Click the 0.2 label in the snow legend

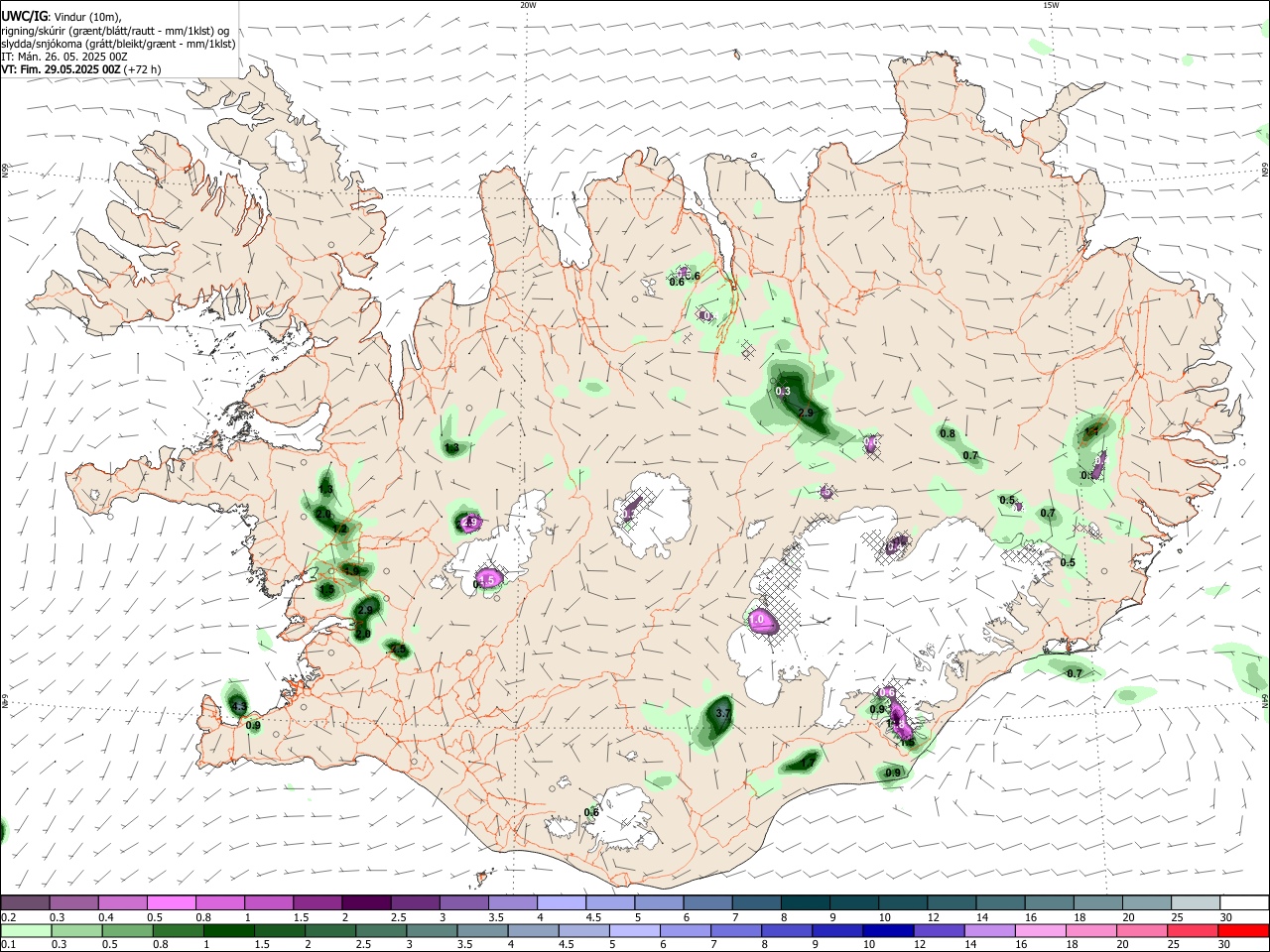(9, 917)
